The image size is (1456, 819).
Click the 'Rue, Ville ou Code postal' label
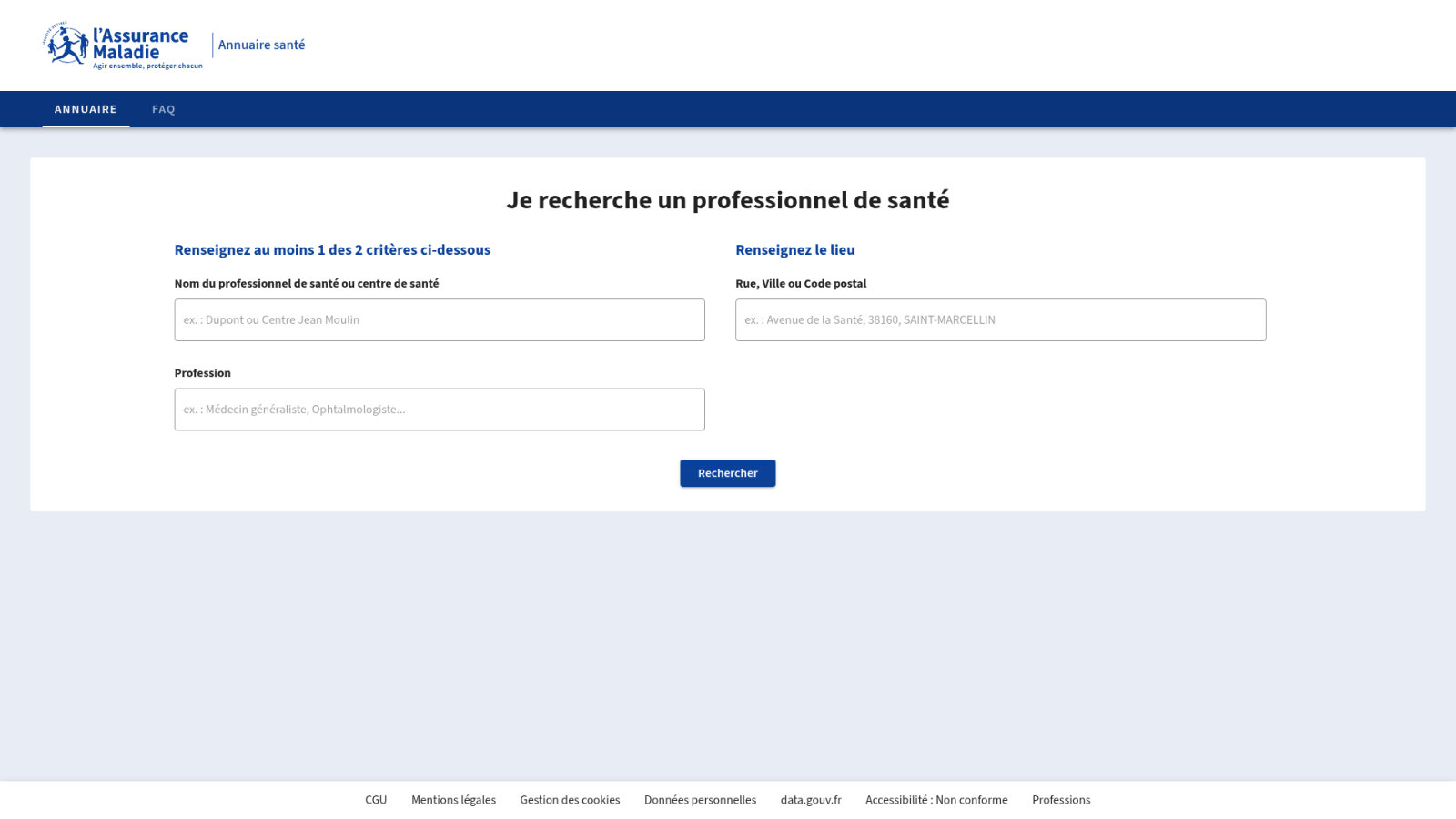[801, 284]
